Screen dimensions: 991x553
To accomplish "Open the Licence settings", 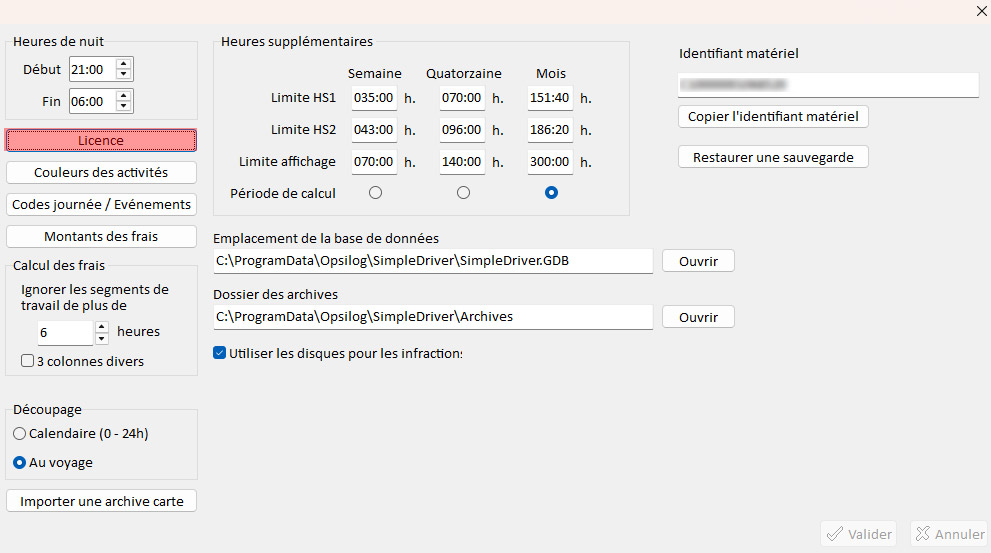I will click(101, 140).
